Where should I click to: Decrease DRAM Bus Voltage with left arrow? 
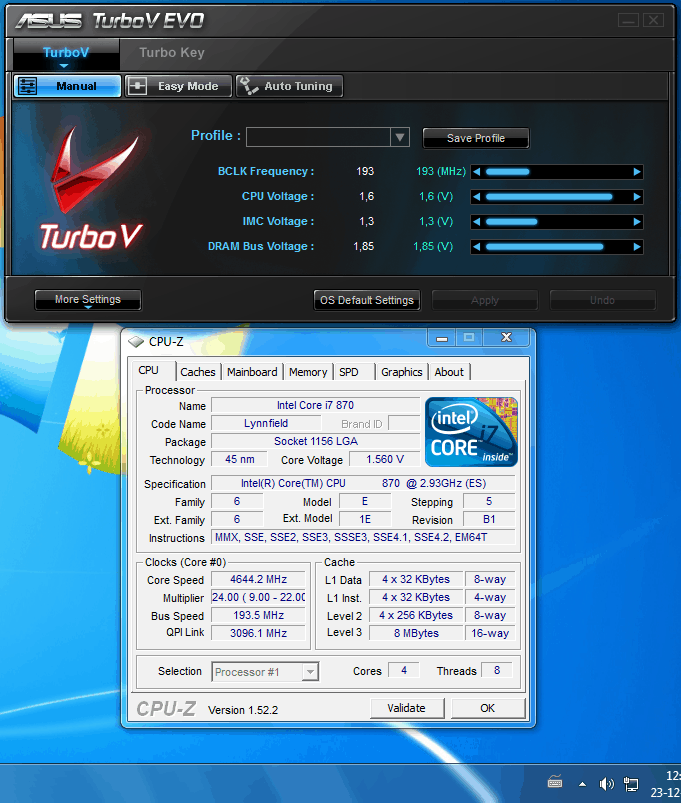point(477,247)
